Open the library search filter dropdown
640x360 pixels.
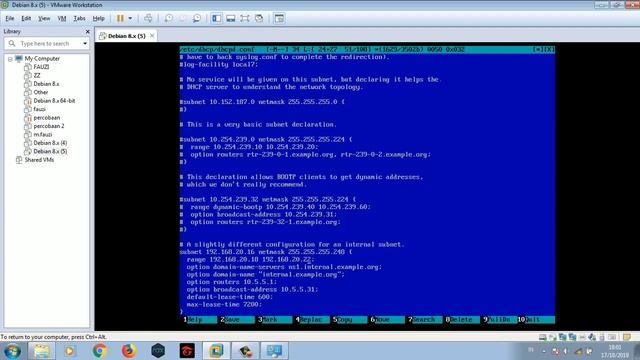coord(85,43)
